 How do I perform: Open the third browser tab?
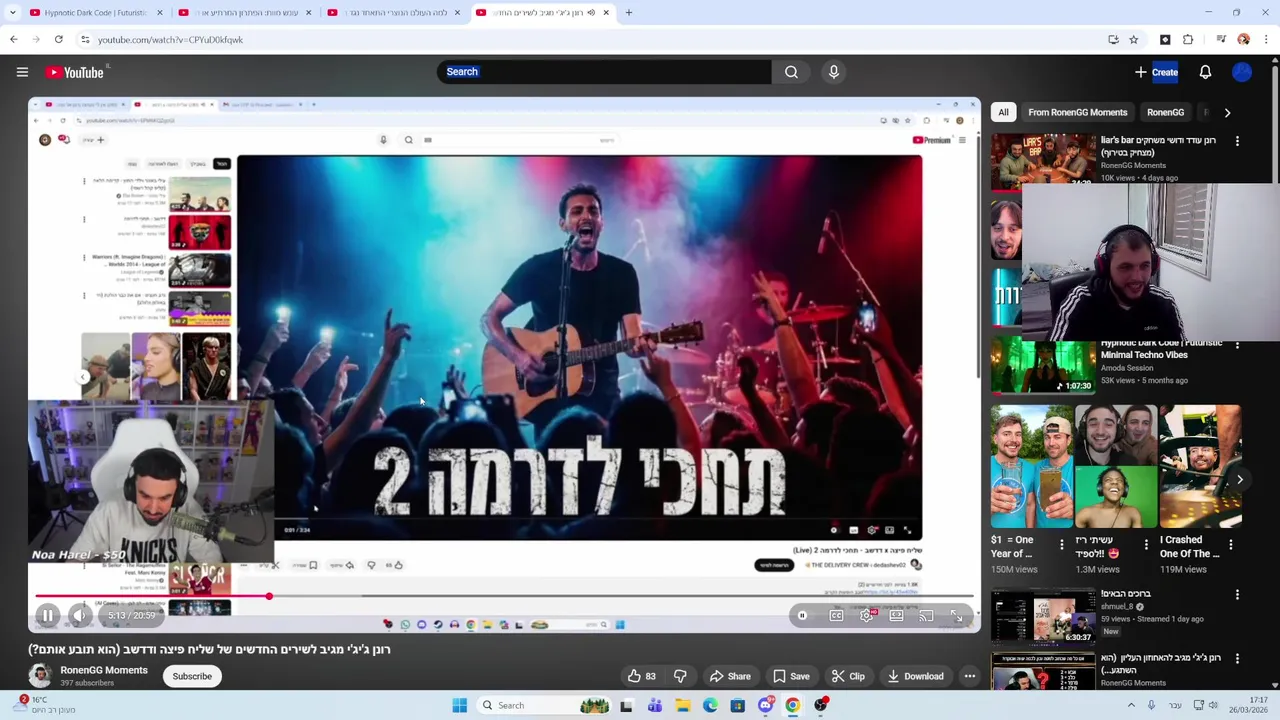(395, 13)
